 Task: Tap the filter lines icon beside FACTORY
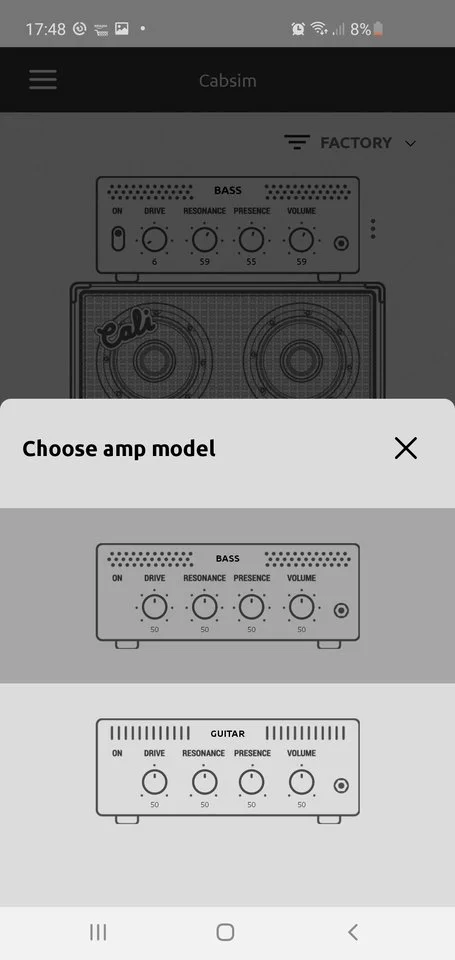(297, 143)
